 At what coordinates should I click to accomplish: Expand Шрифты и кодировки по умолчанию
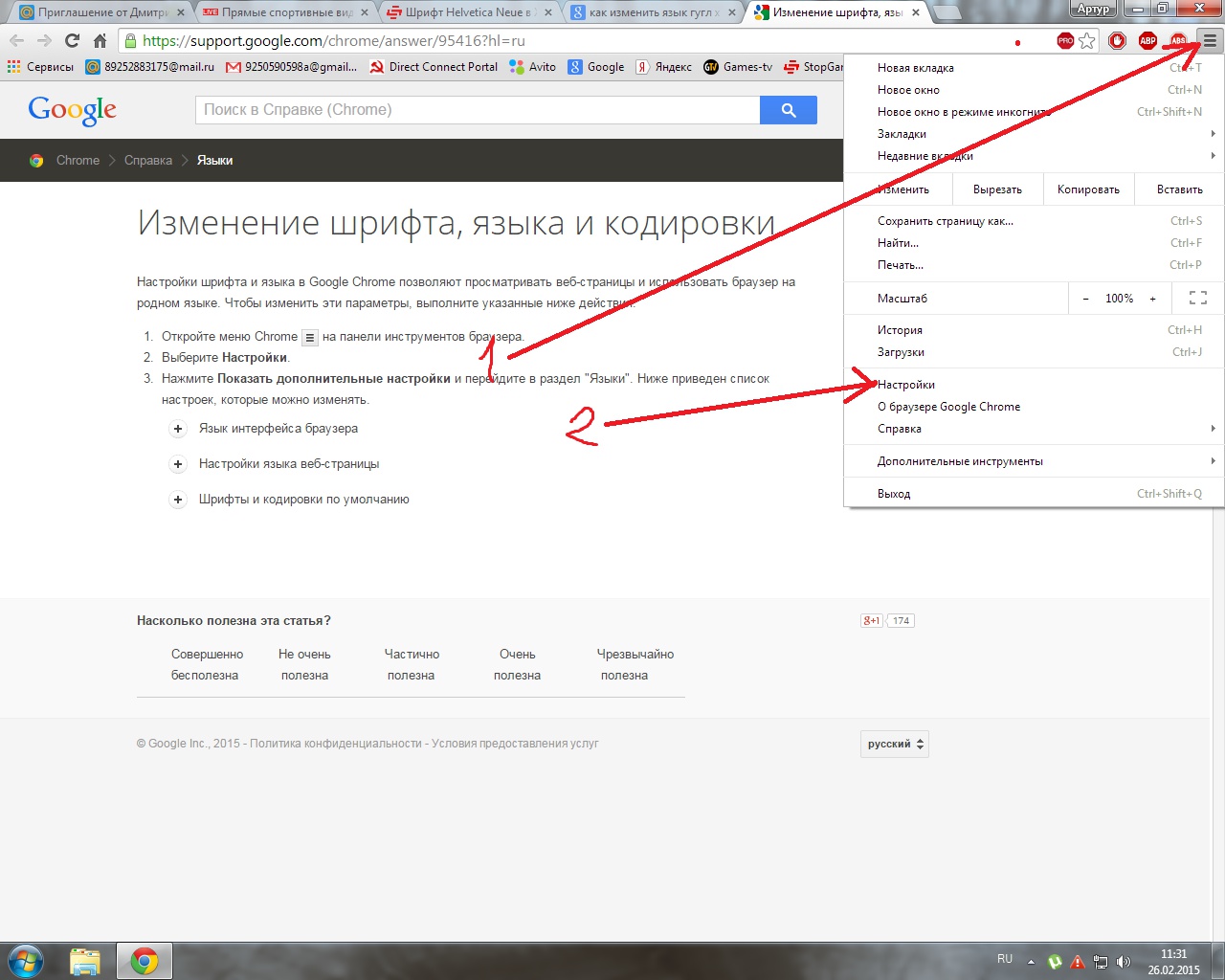tap(178, 500)
